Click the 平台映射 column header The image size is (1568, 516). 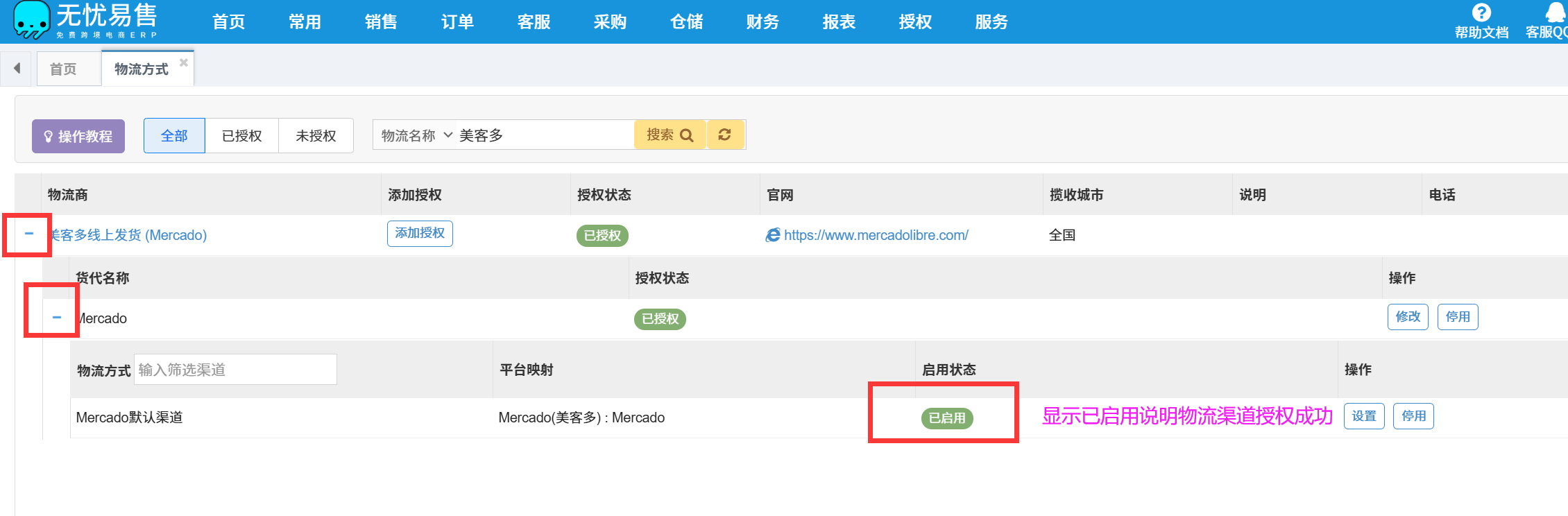pos(527,370)
